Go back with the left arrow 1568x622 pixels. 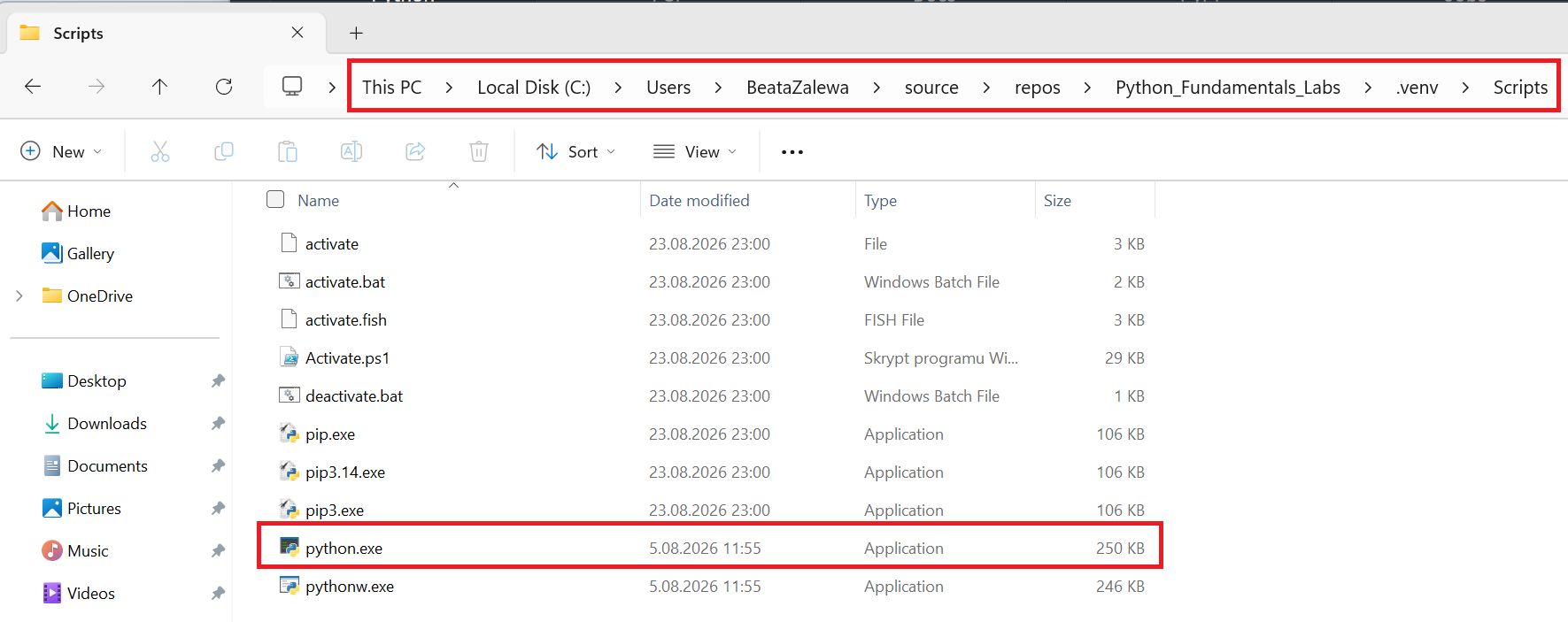coord(33,86)
